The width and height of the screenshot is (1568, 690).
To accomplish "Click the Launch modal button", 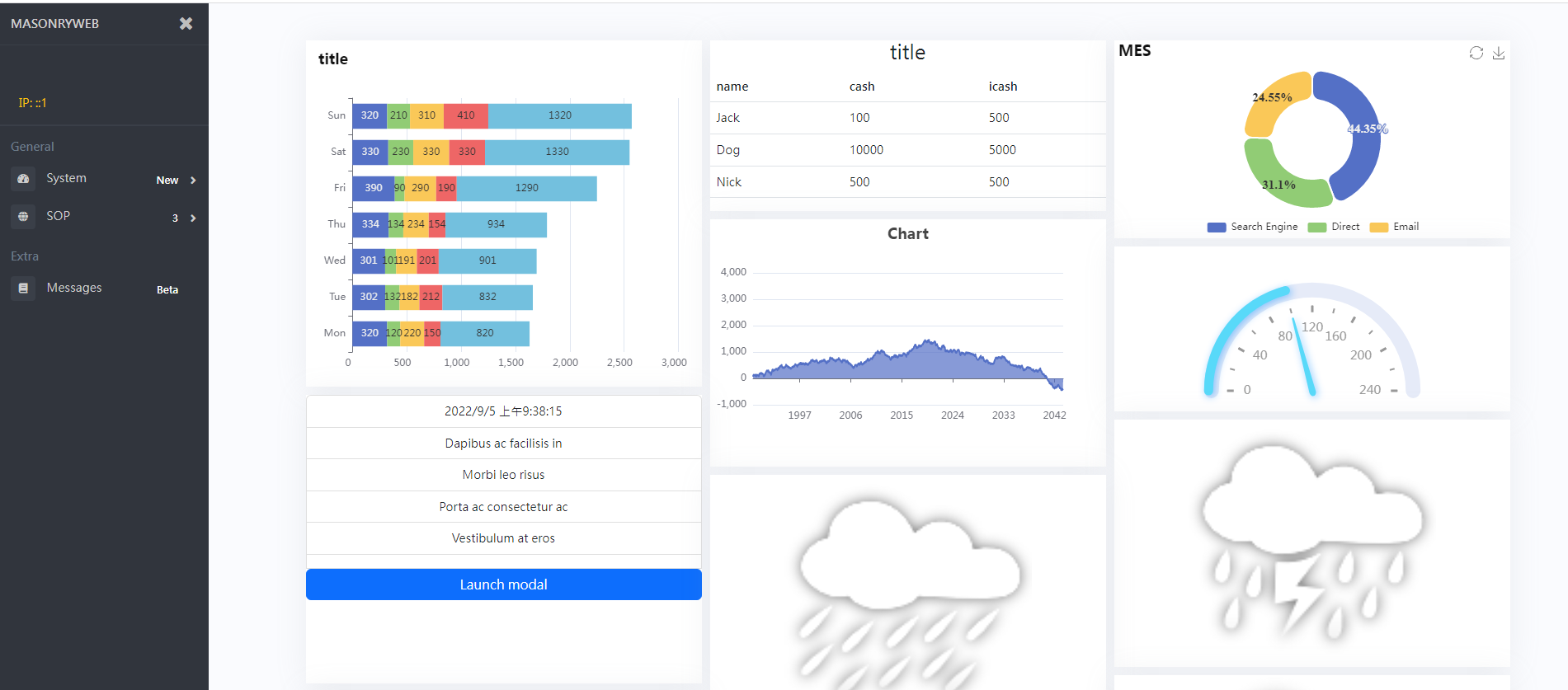I will 503,584.
